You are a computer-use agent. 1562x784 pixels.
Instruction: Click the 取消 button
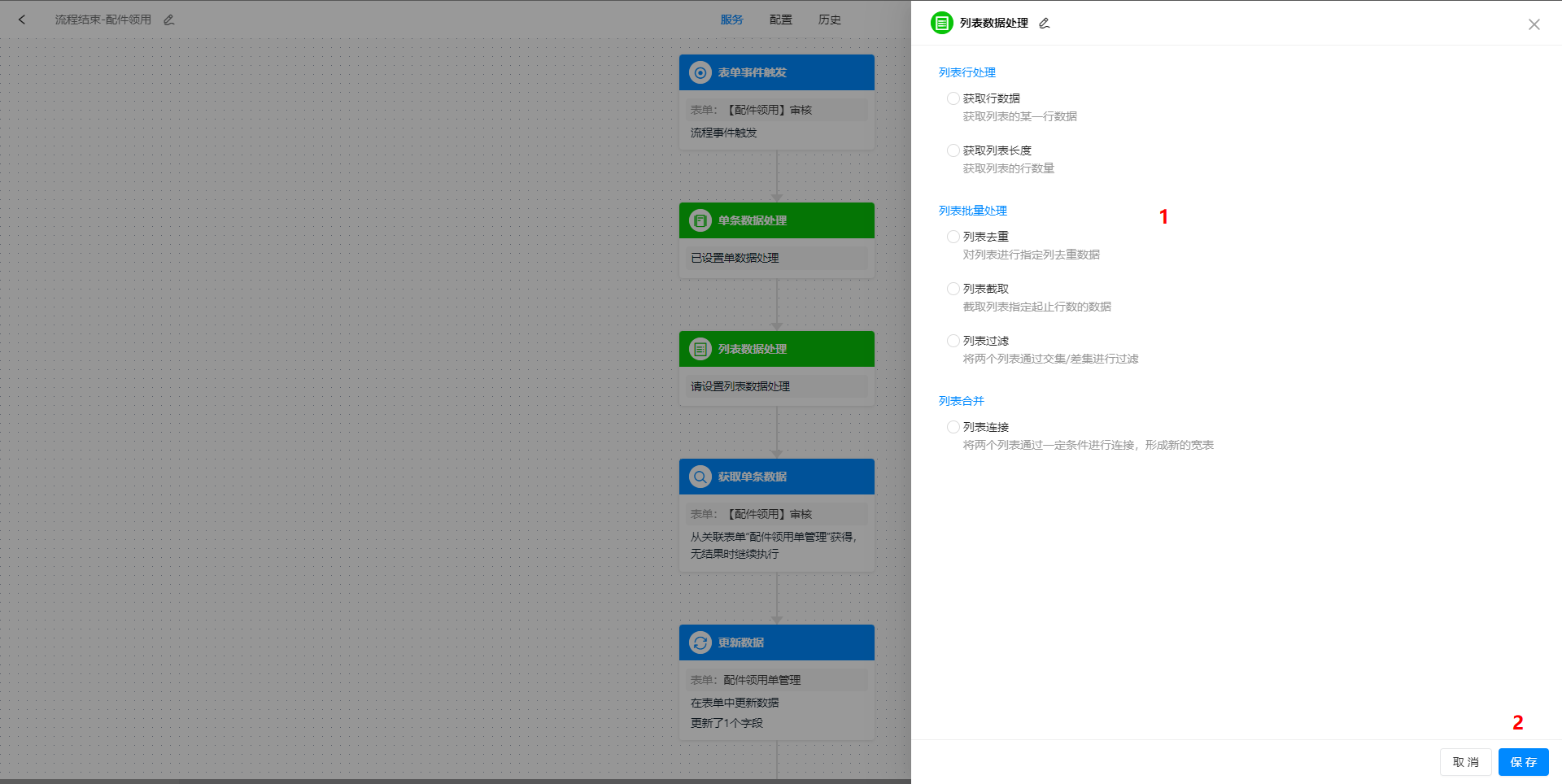1465,762
